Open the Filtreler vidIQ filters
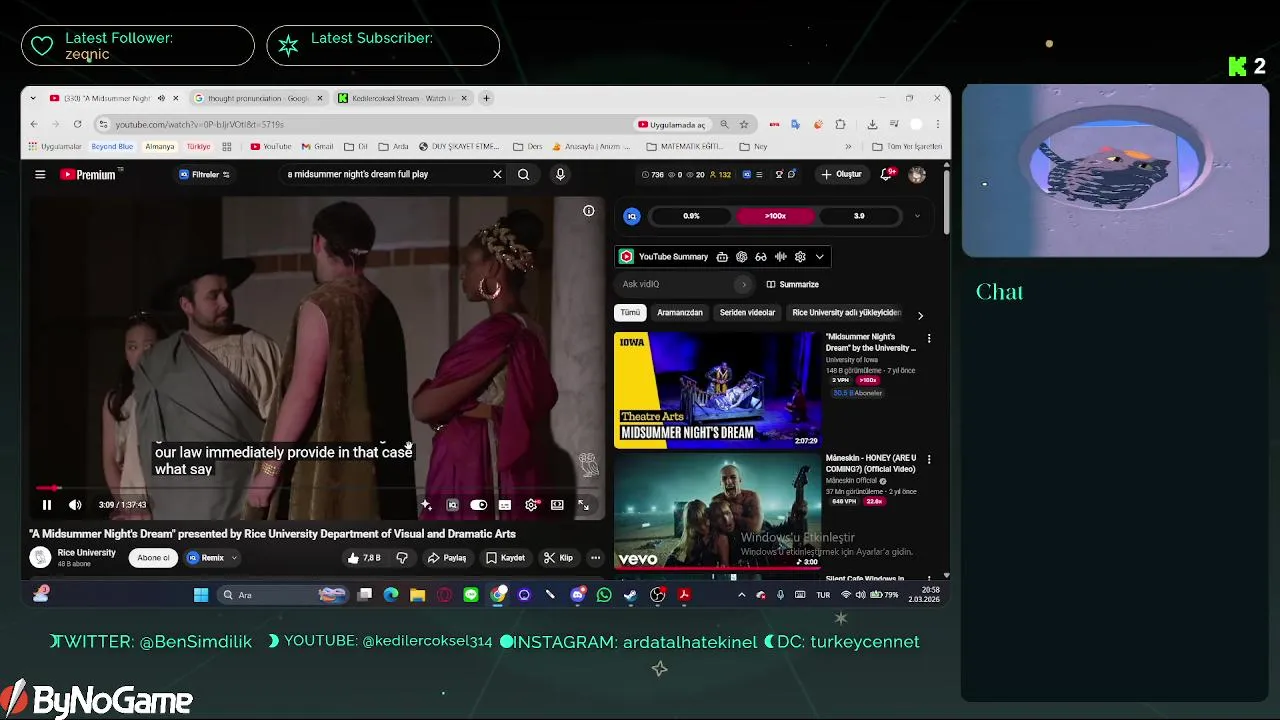Viewport: 1280px width, 720px height. click(x=204, y=174)
